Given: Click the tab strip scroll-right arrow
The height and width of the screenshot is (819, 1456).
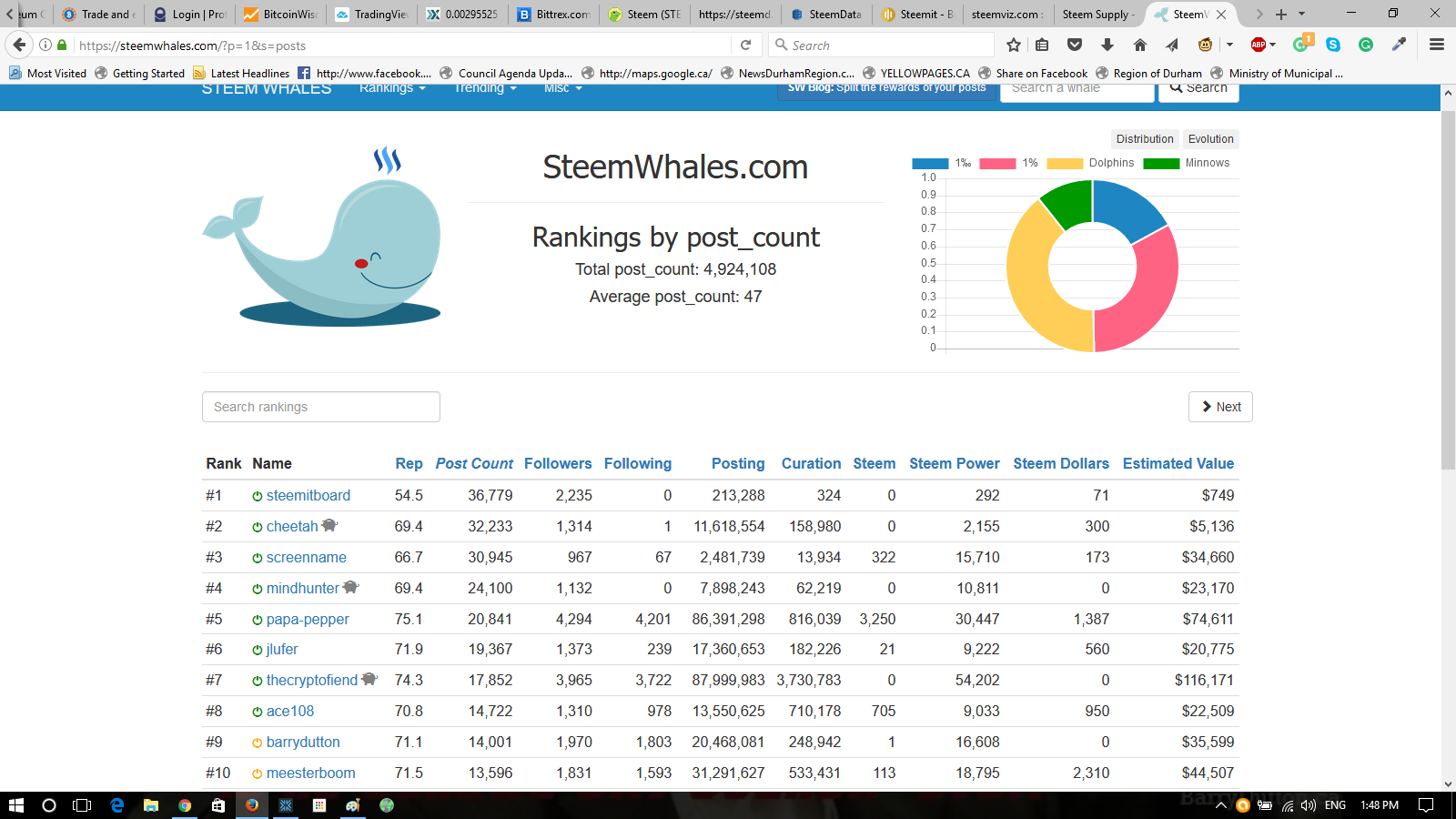Looking at the screenshot, I should pos(1259,15).
